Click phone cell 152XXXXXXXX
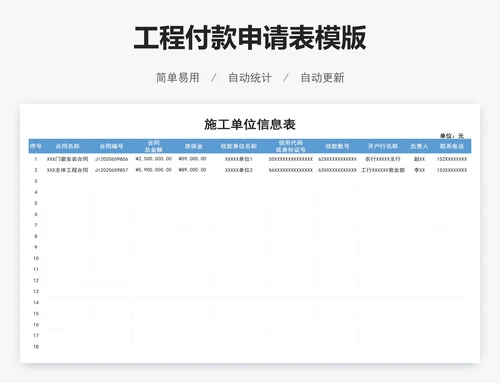500x383 pixels. 452,159
